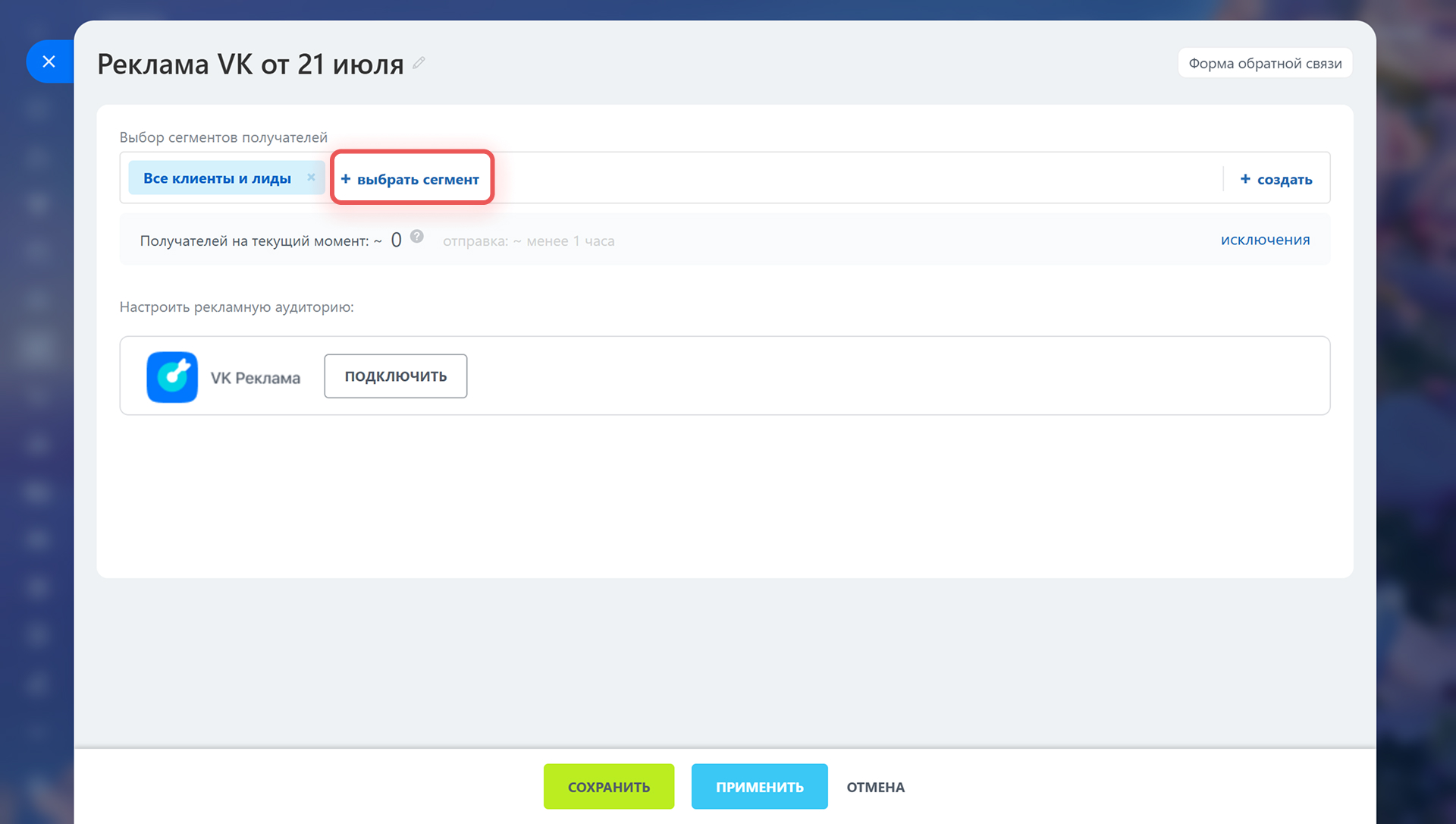Click the VK Реклама logo icon
The width and height of the screenshot is (1456, 824).
172,377
